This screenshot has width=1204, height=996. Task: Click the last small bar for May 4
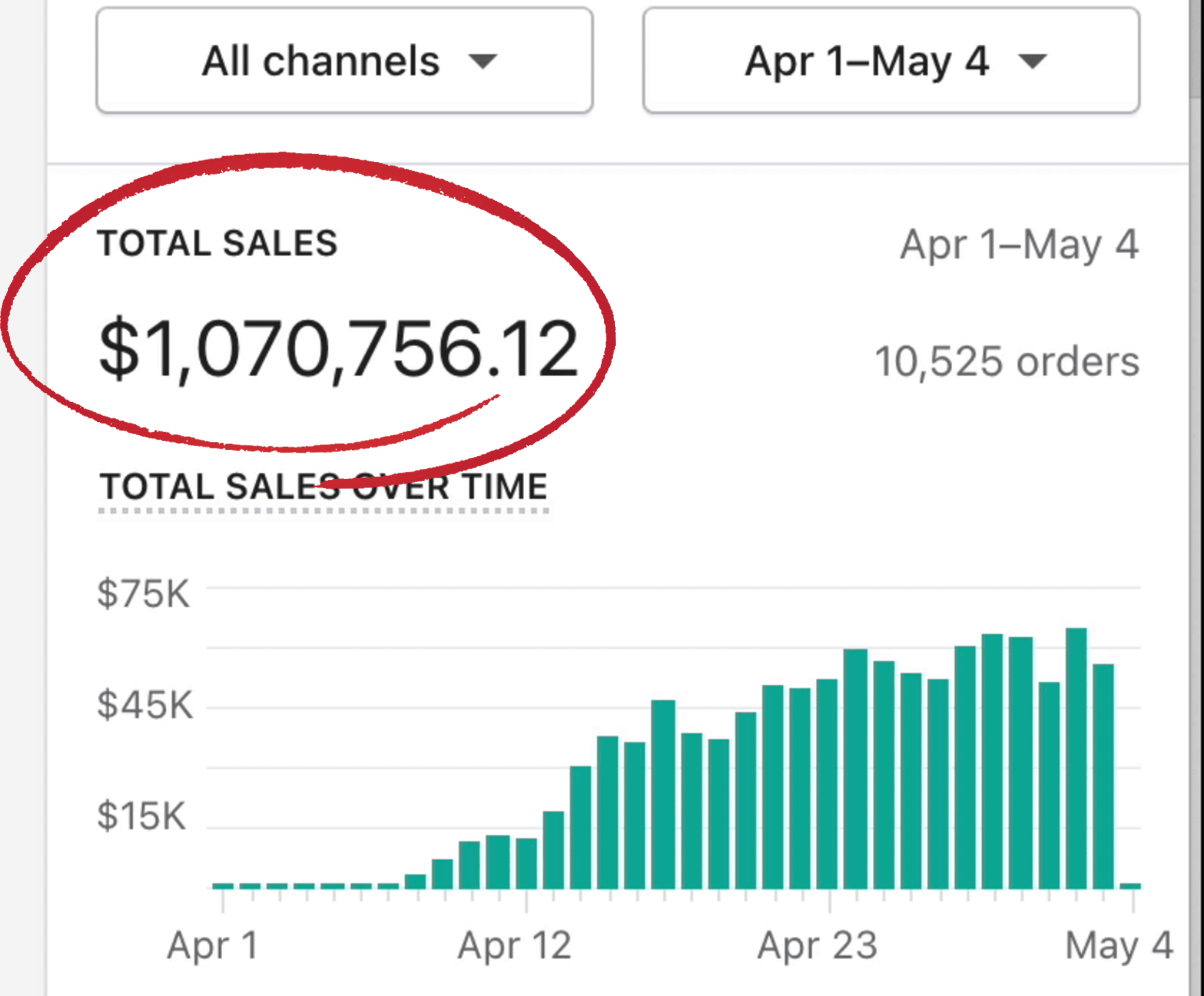[x=1130, y=886]
